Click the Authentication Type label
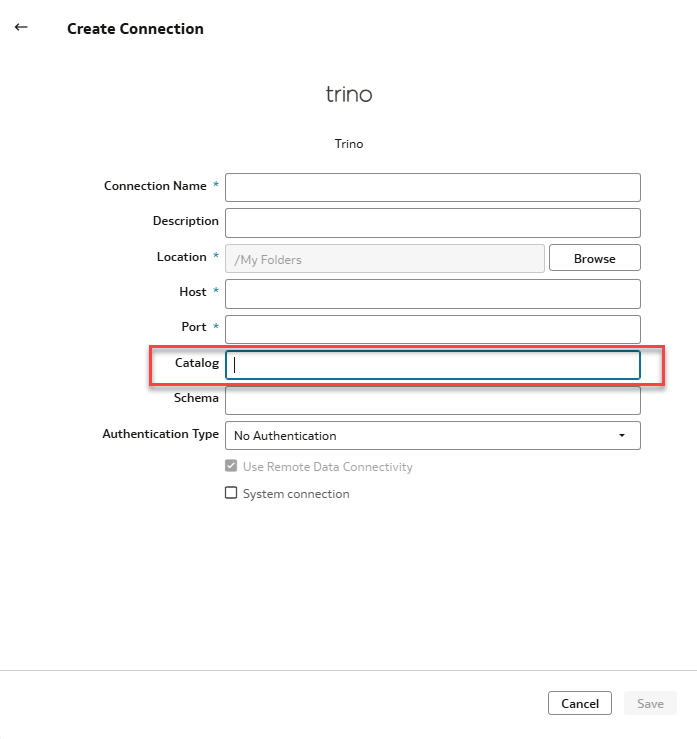Screen dimensions: 697x739 161,434
